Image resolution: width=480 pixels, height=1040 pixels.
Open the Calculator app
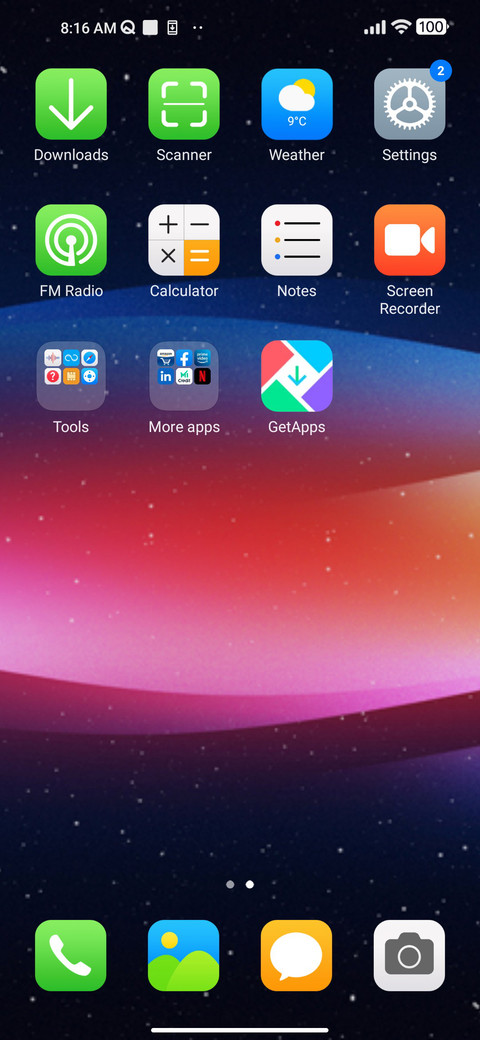[184, 240]
